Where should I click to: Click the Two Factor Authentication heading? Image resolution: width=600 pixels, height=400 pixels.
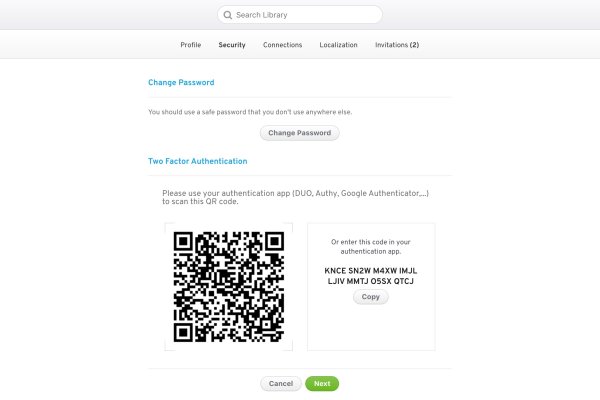197,161
